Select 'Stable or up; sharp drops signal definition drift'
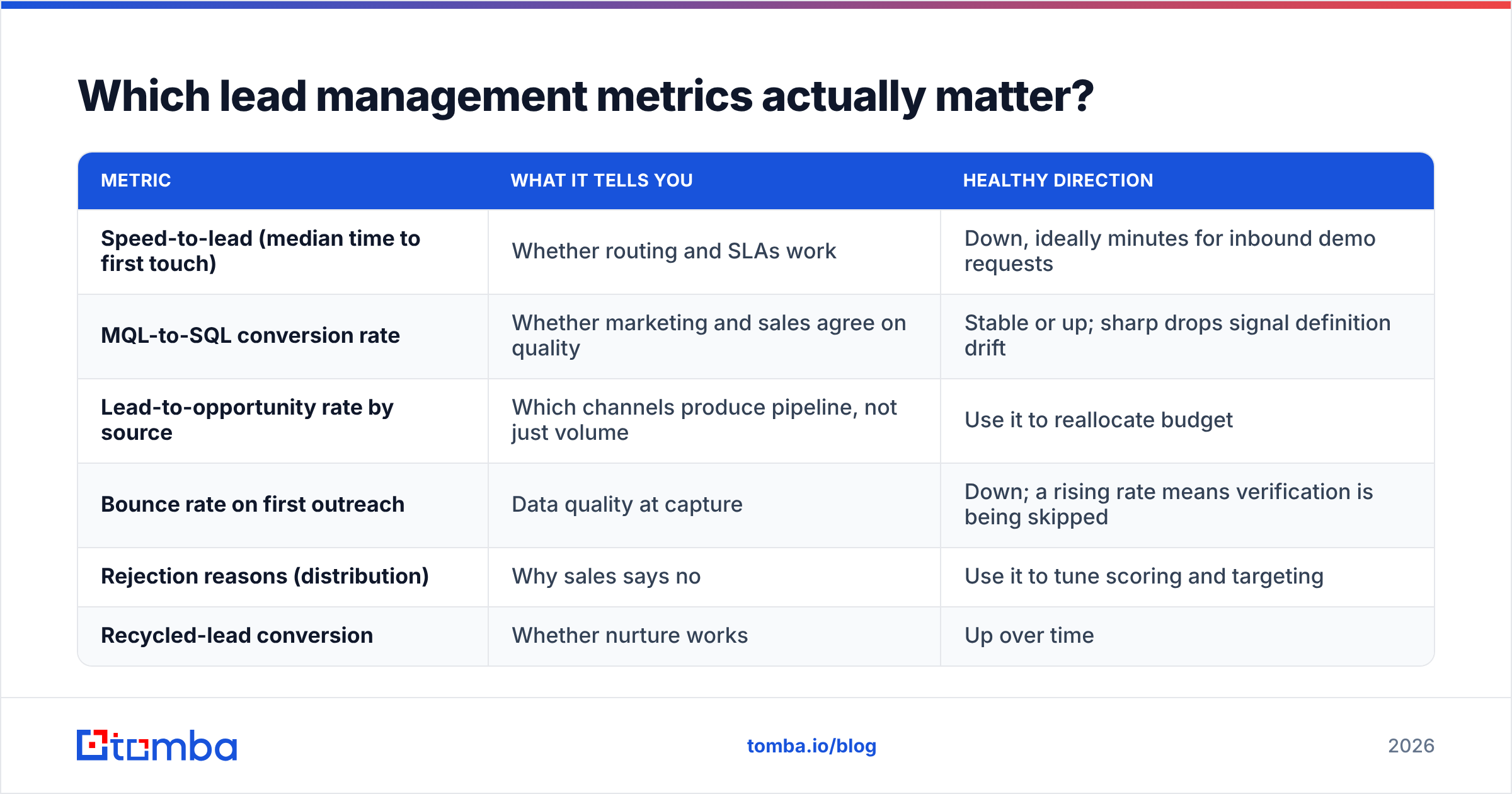The width and height of the screenshot is (1512, 794). [1188, 336]
